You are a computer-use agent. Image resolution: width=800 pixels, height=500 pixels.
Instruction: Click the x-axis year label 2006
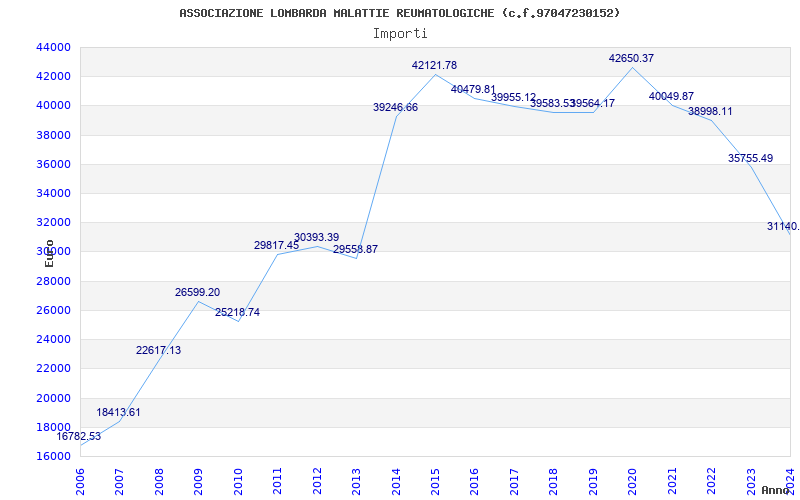(x=80, y=482)
